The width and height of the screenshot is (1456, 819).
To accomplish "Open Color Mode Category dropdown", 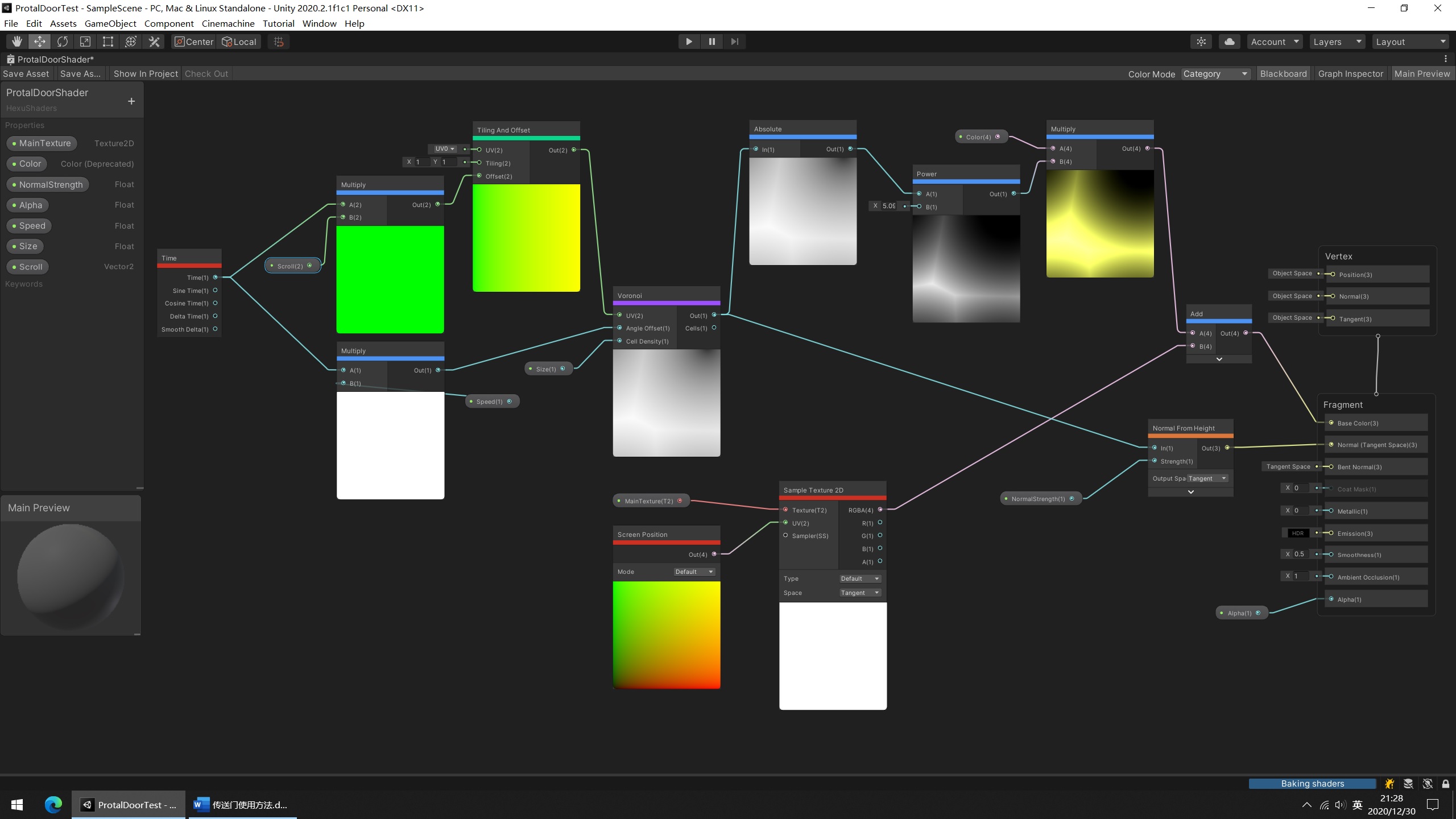I will 1215,74.
